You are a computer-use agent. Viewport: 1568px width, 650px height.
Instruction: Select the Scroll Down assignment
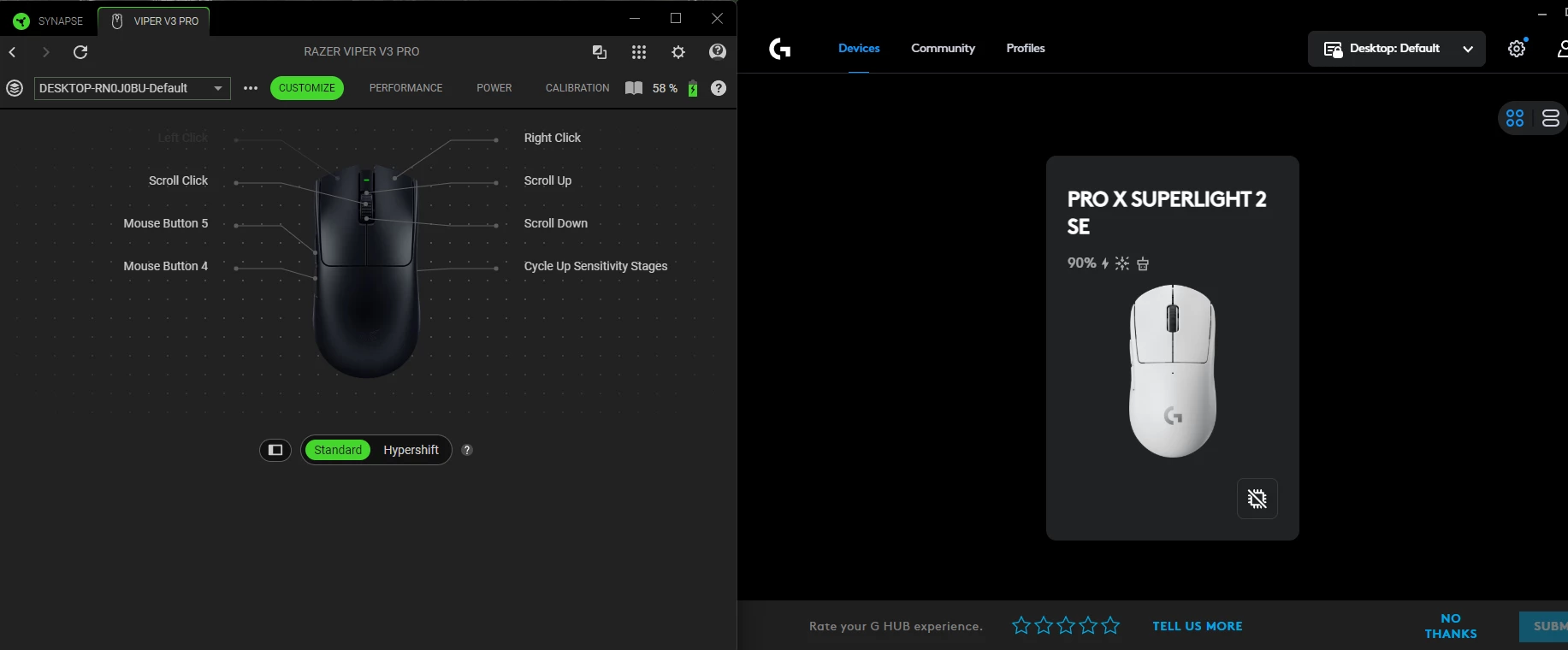coord(556,223)
